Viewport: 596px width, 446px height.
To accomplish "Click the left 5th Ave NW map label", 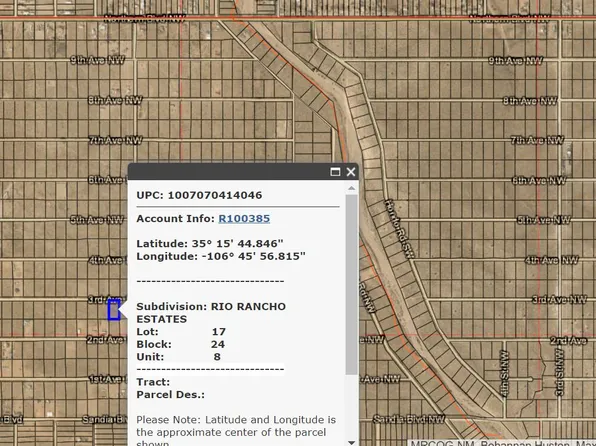I will (x=97, y=220).
